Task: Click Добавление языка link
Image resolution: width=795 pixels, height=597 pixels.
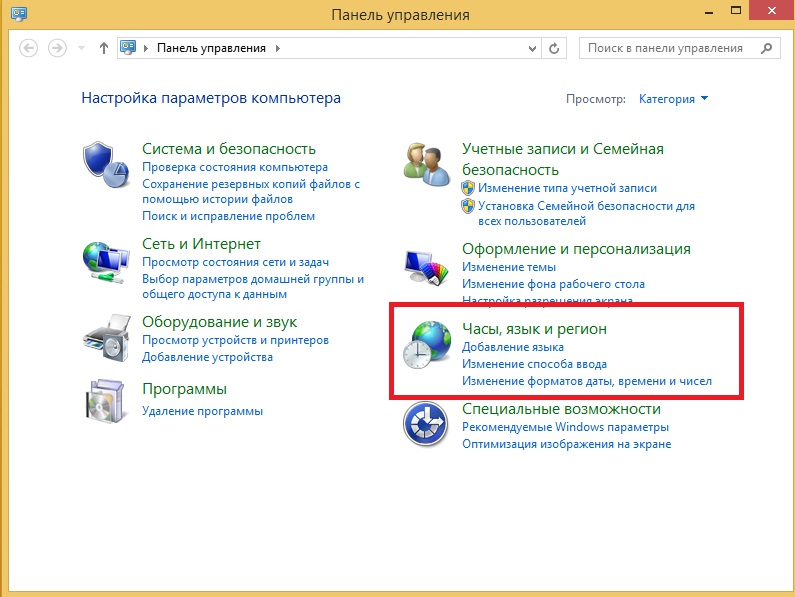Action: coord(513,347)
